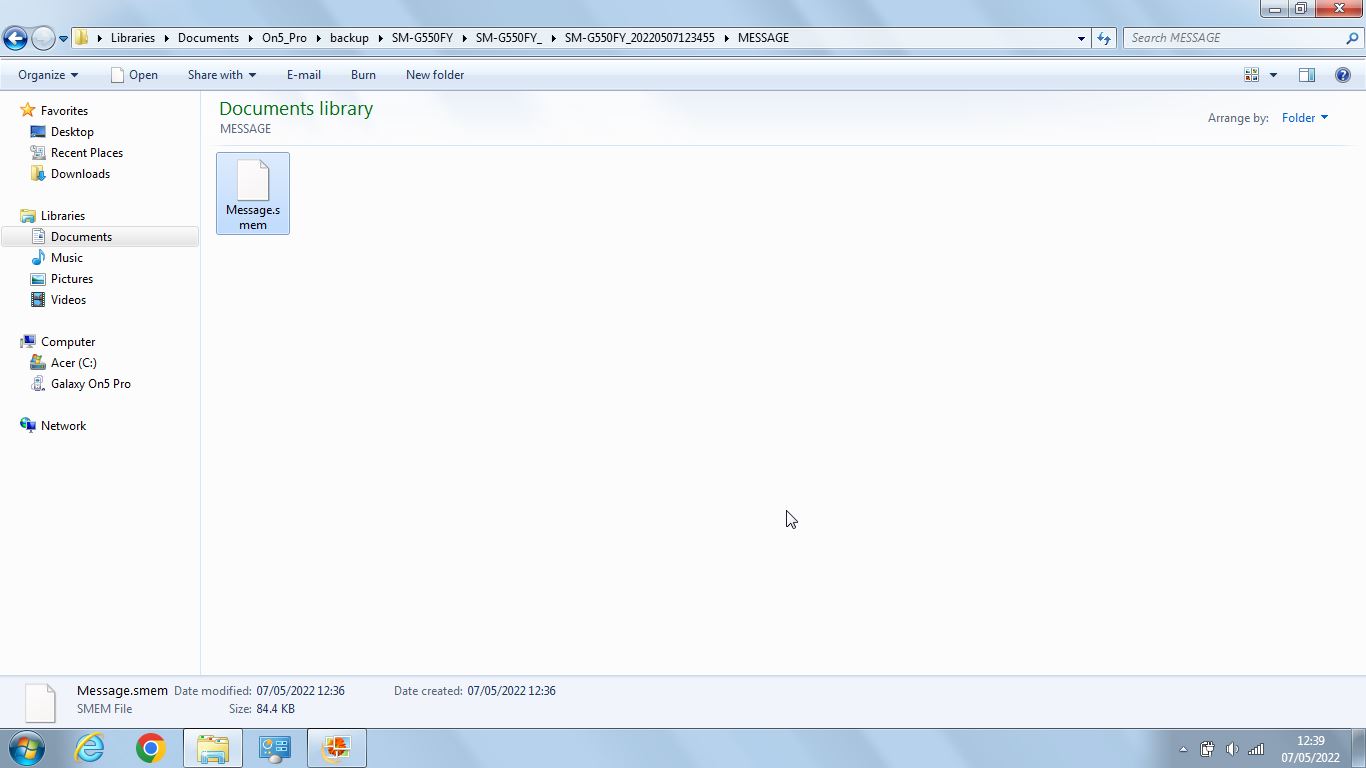Toggle the preview pane button
Viewport: 1366px width, 768px height.
(1307, 75)
